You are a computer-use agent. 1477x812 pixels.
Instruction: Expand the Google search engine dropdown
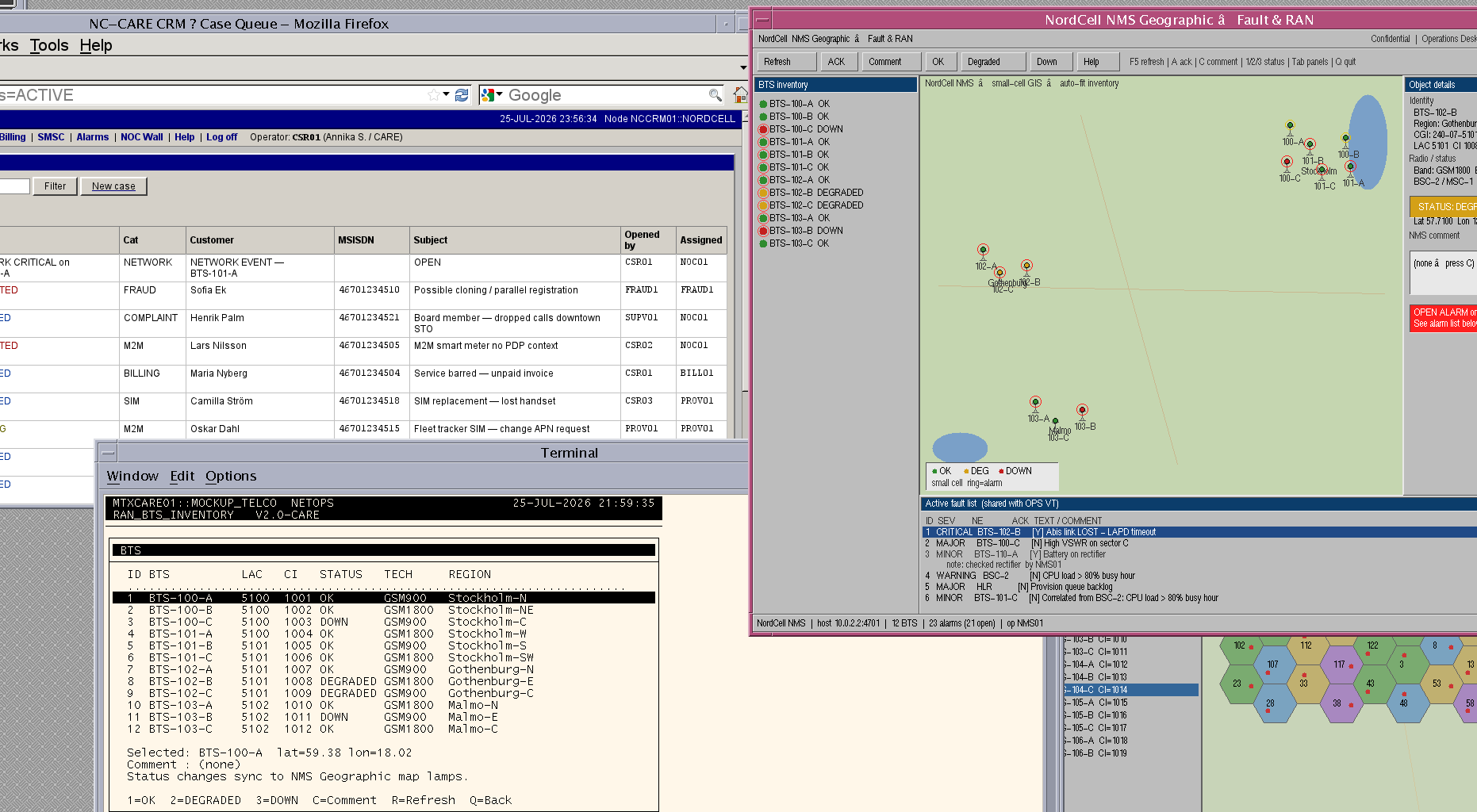[x=492, y=95]
